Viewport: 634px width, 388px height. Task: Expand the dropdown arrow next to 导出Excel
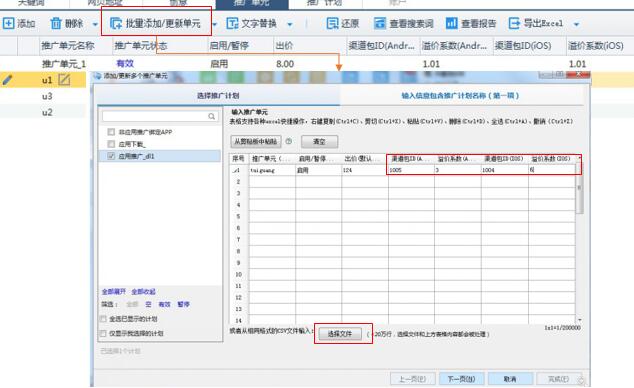pos(577,24)
